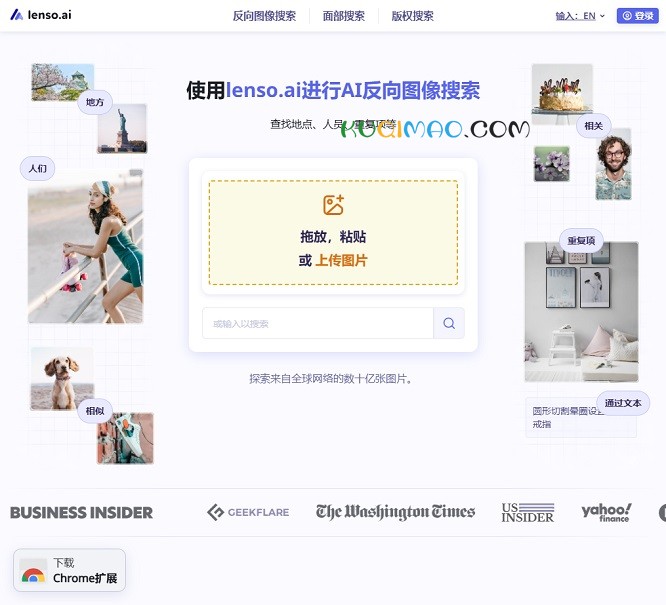Click the Geekflare logo
The width and height of the screenshot is (666, 605).
click(x=248, y=512)
